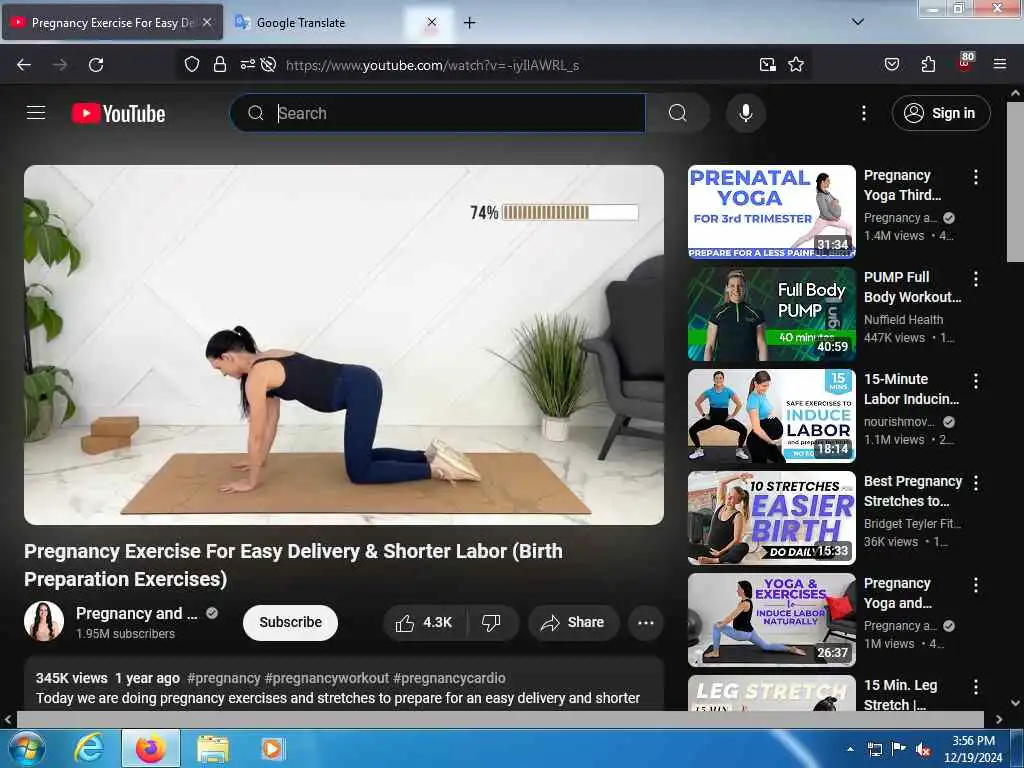This screenshot has width=1024, height=768.
Task: Open YouTube settings three-dot menu
Action: [863, 113]
